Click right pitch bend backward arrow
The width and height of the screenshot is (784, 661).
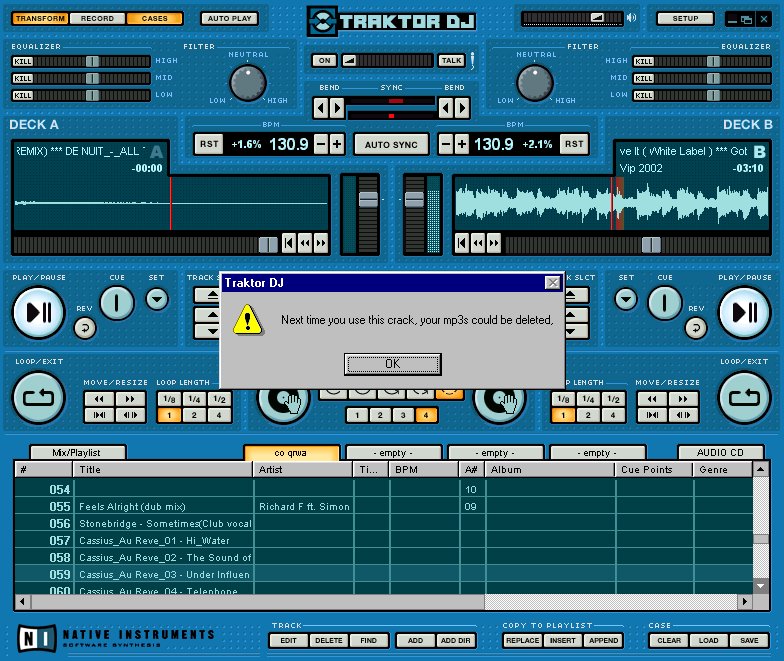pyautogui.click(x=446, y=108)
